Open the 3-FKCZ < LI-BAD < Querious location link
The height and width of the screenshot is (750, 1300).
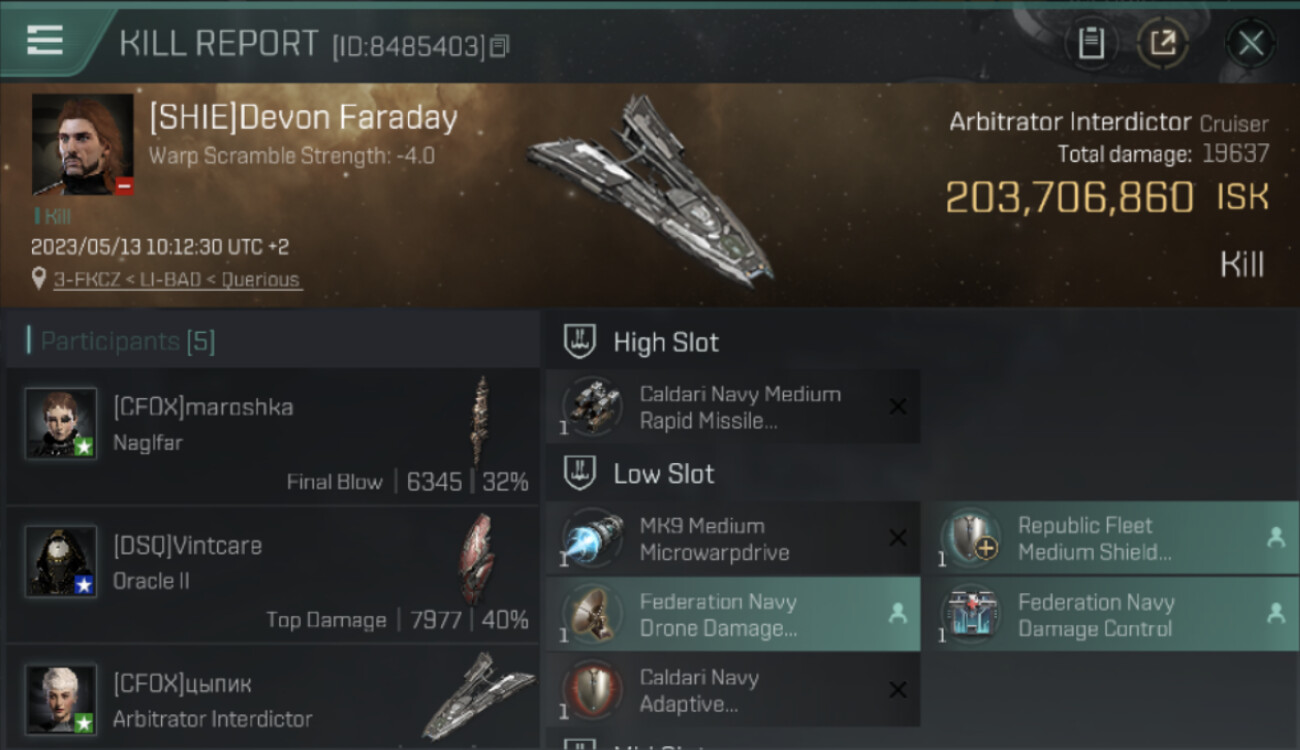click(176, 280)
